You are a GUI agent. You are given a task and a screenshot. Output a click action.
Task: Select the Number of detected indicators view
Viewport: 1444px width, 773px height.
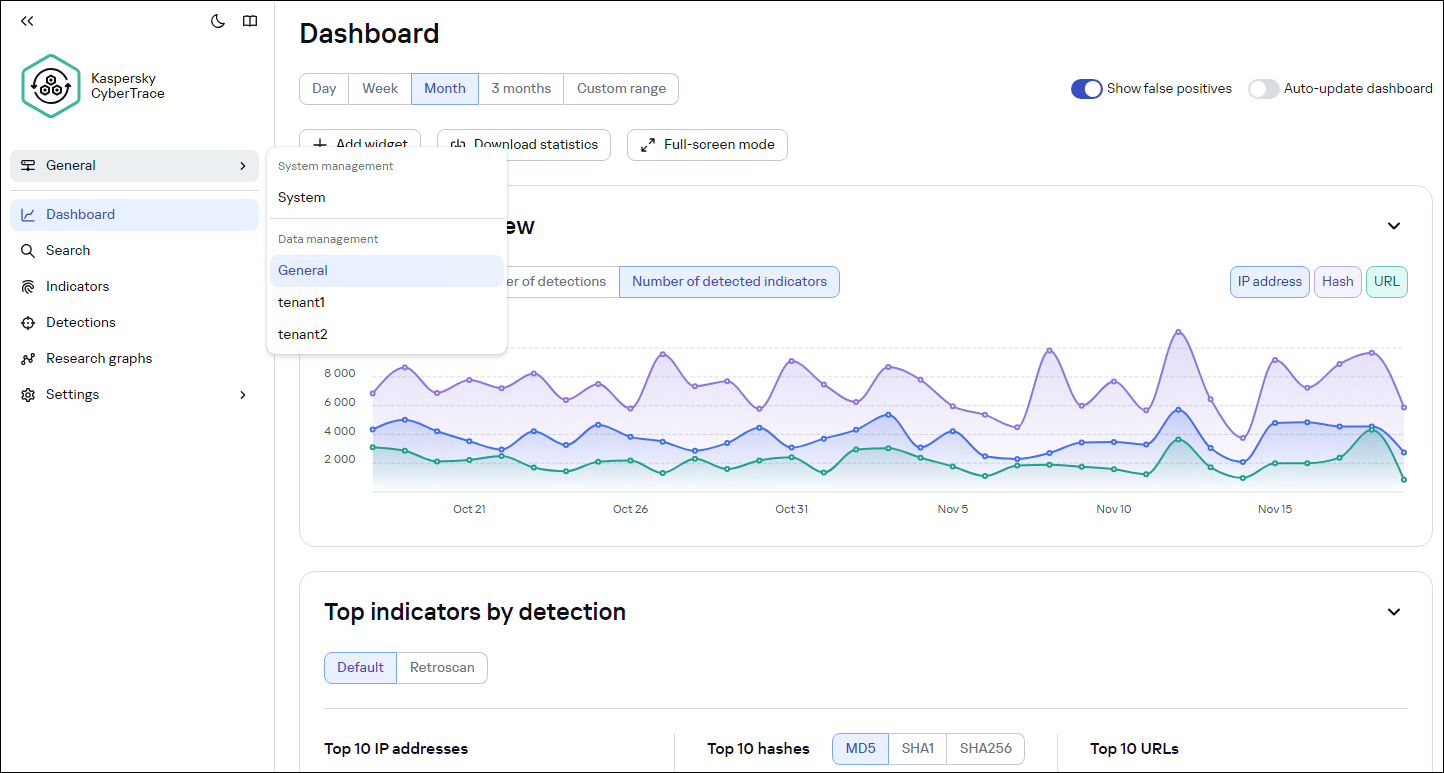[x=729, y=281]
